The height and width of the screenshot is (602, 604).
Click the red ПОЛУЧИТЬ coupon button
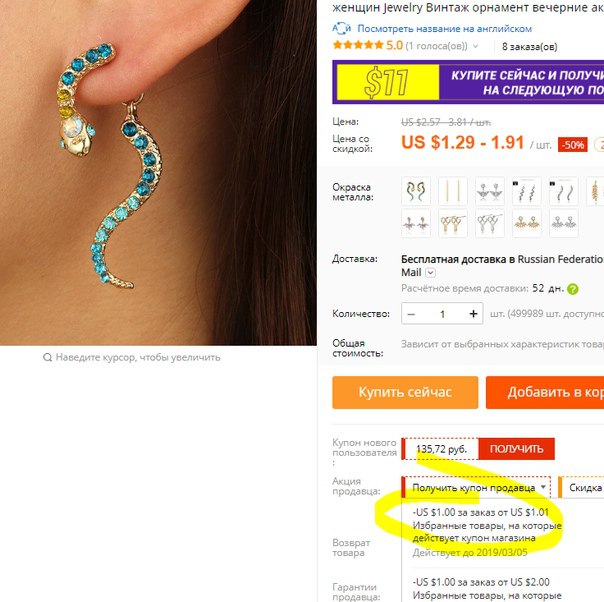tap(517, 449)
